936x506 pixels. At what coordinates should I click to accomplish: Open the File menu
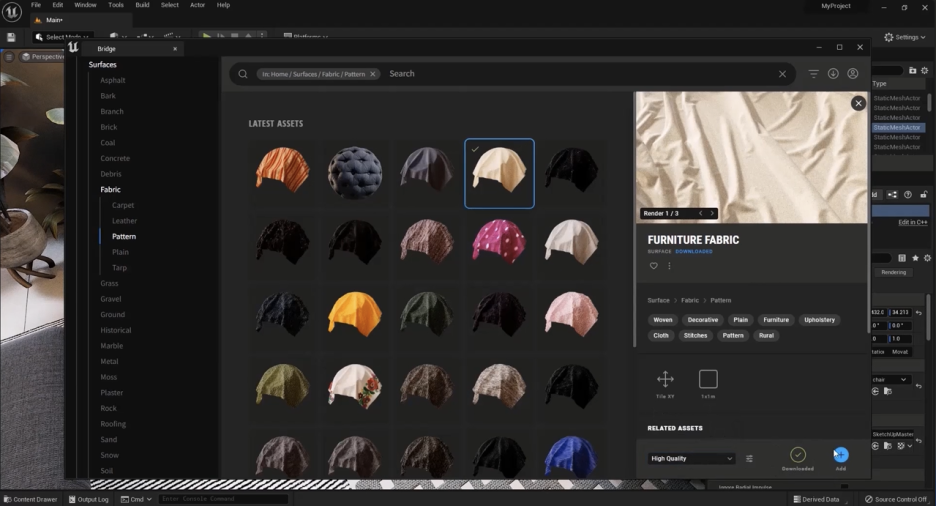pos(36,5)
